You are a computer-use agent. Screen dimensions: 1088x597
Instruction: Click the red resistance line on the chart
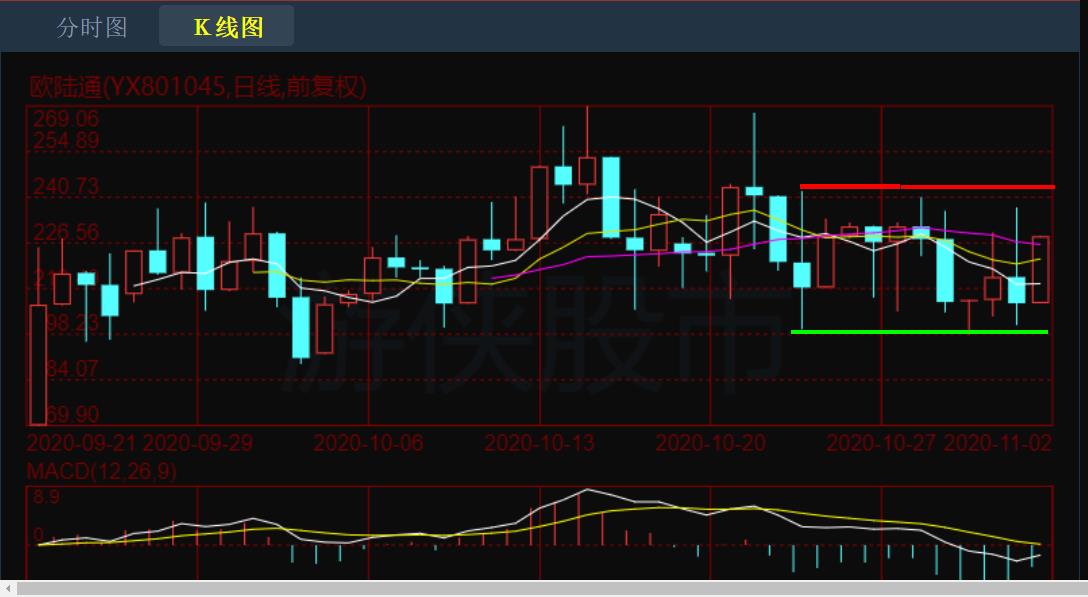(927, 187)
